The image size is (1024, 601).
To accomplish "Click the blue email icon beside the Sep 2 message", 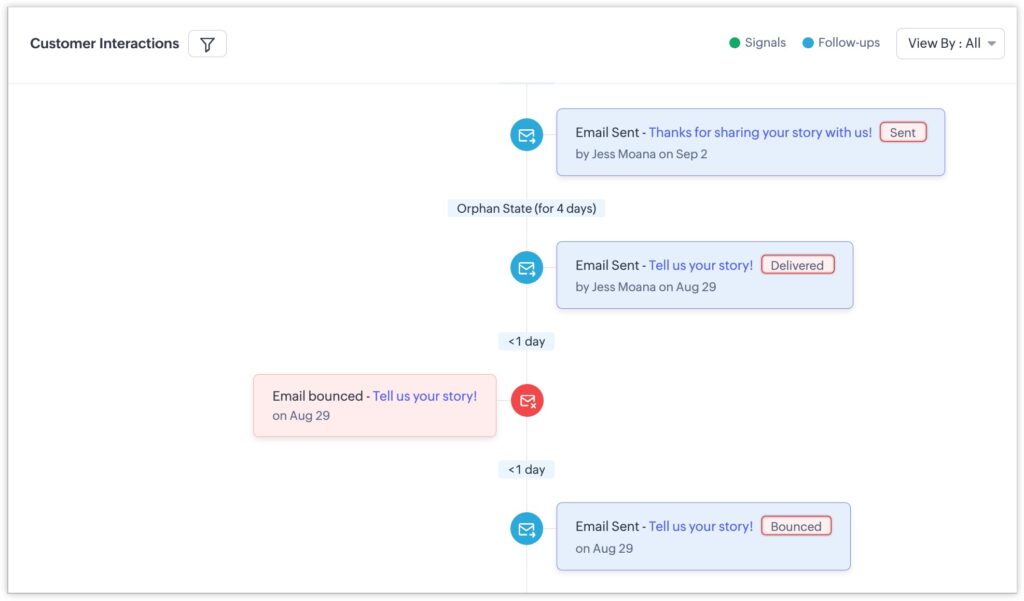I will (x=526, y=133).
